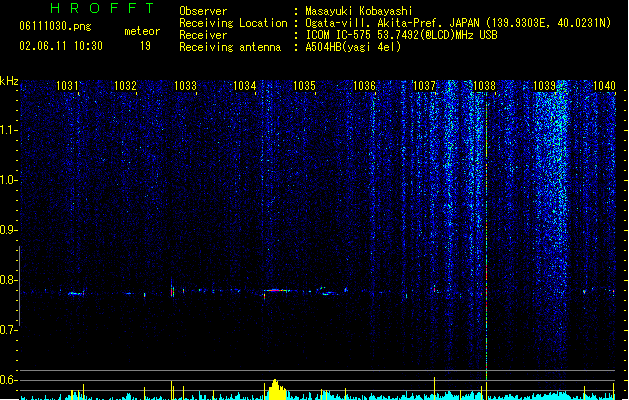Image resolution: width=629 pixels, height=400 pixels.
Task: Select the ICOM IC-575 receiver text
Action: tap(402, 35)
